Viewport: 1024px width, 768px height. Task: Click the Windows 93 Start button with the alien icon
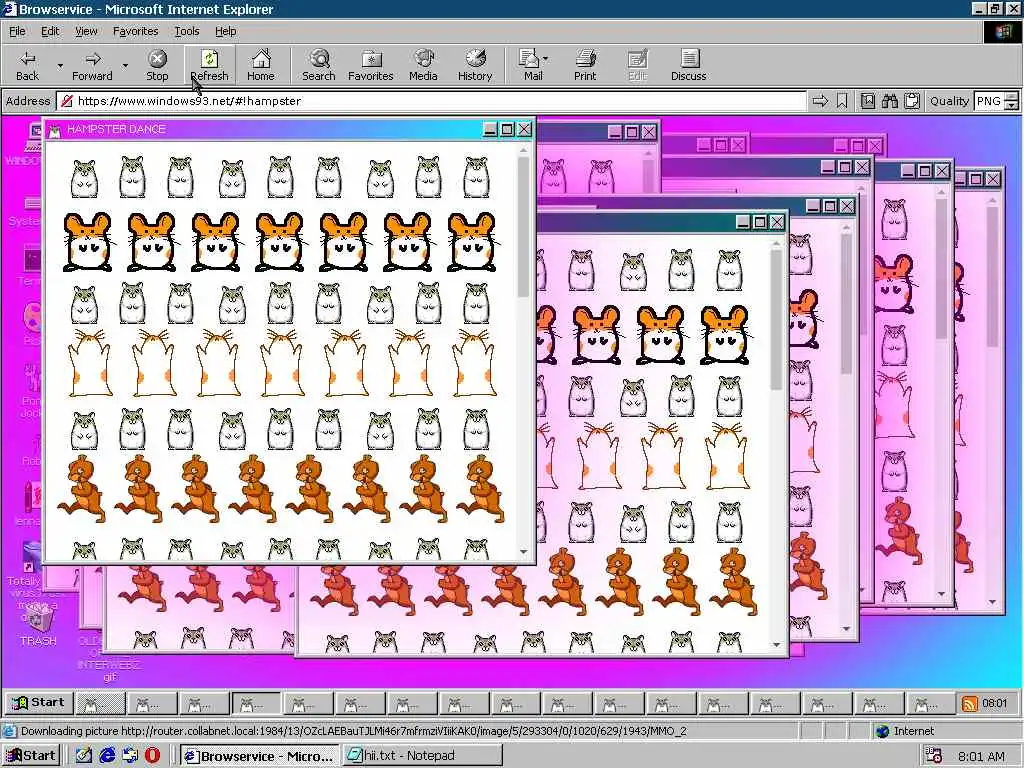click(x=39, y=703)
